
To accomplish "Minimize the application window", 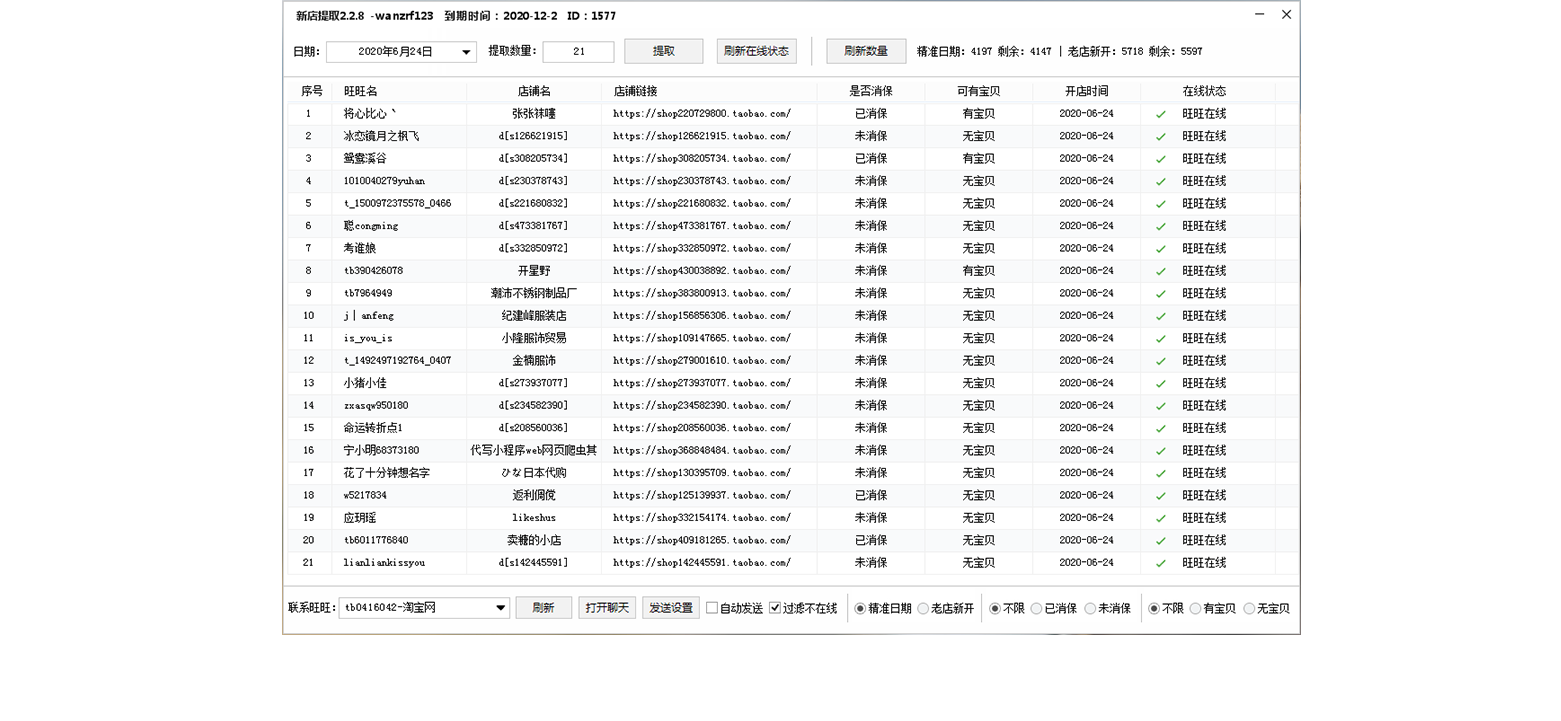I will (x=1259, y=15).
